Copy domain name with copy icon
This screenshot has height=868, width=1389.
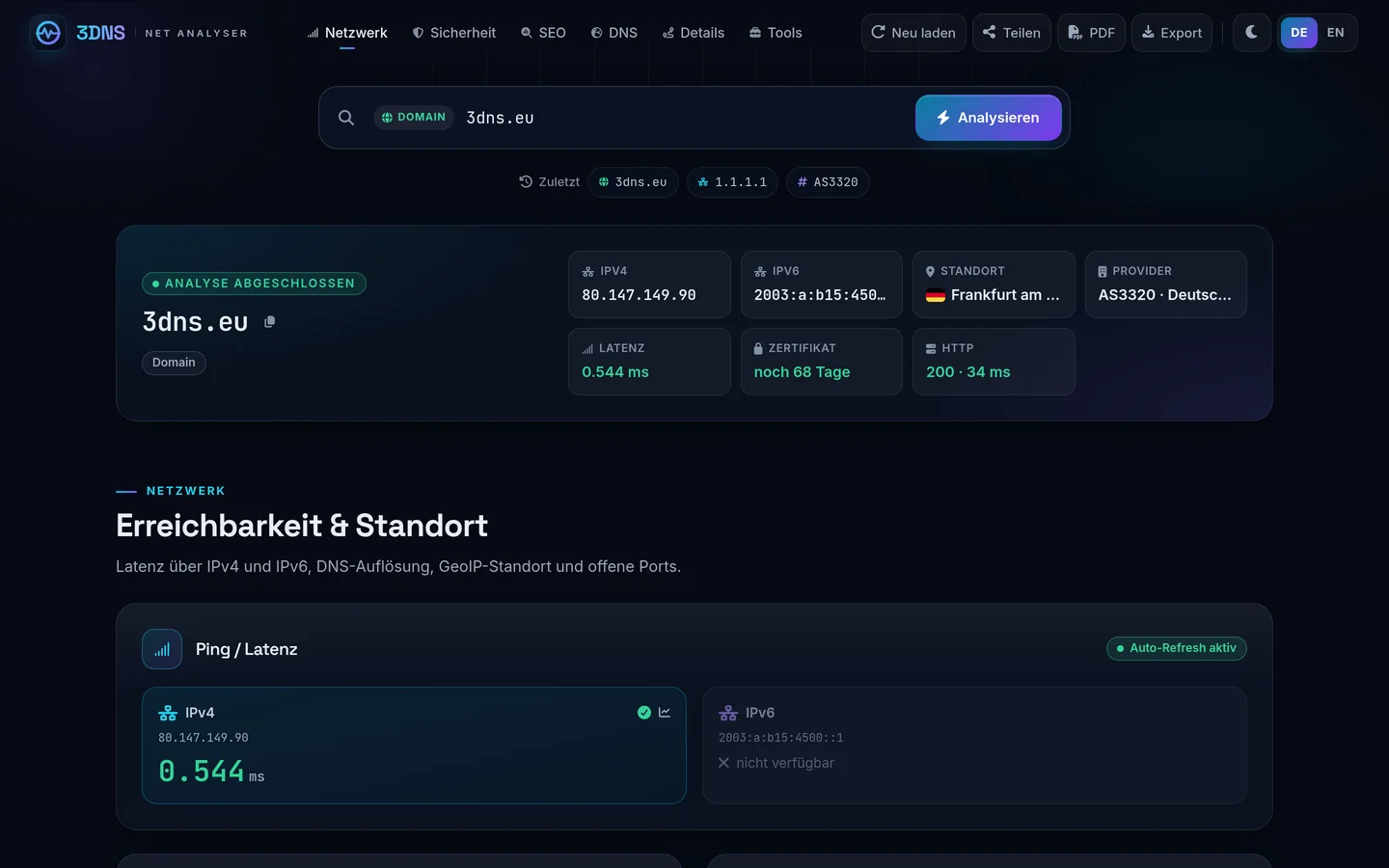pos(270,322)
